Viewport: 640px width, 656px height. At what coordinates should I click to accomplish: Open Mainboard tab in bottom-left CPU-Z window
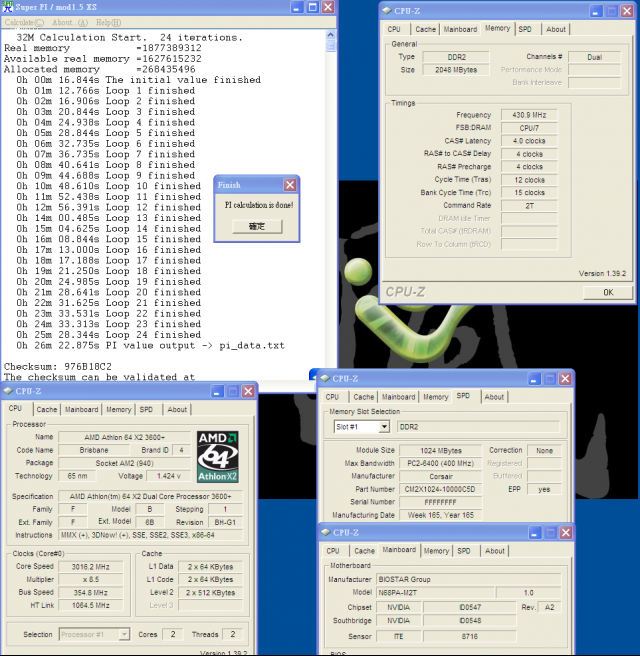click(81, 409)
